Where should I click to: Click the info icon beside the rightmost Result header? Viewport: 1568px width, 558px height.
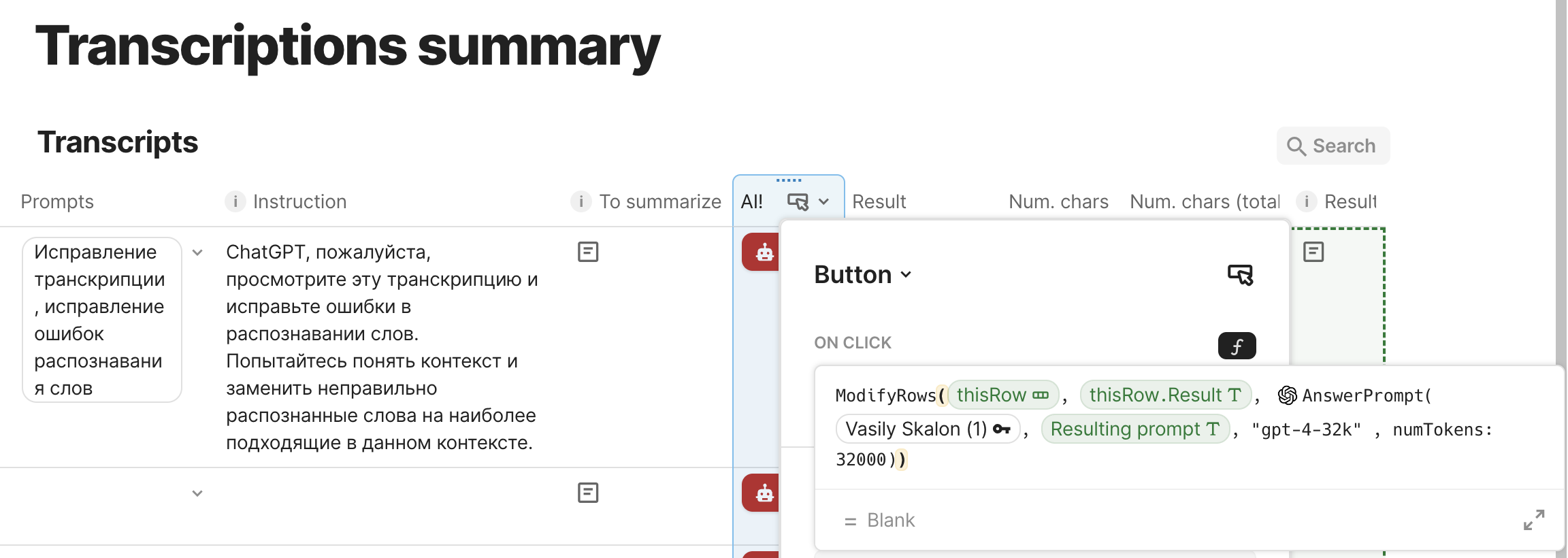click(1307, 201)
